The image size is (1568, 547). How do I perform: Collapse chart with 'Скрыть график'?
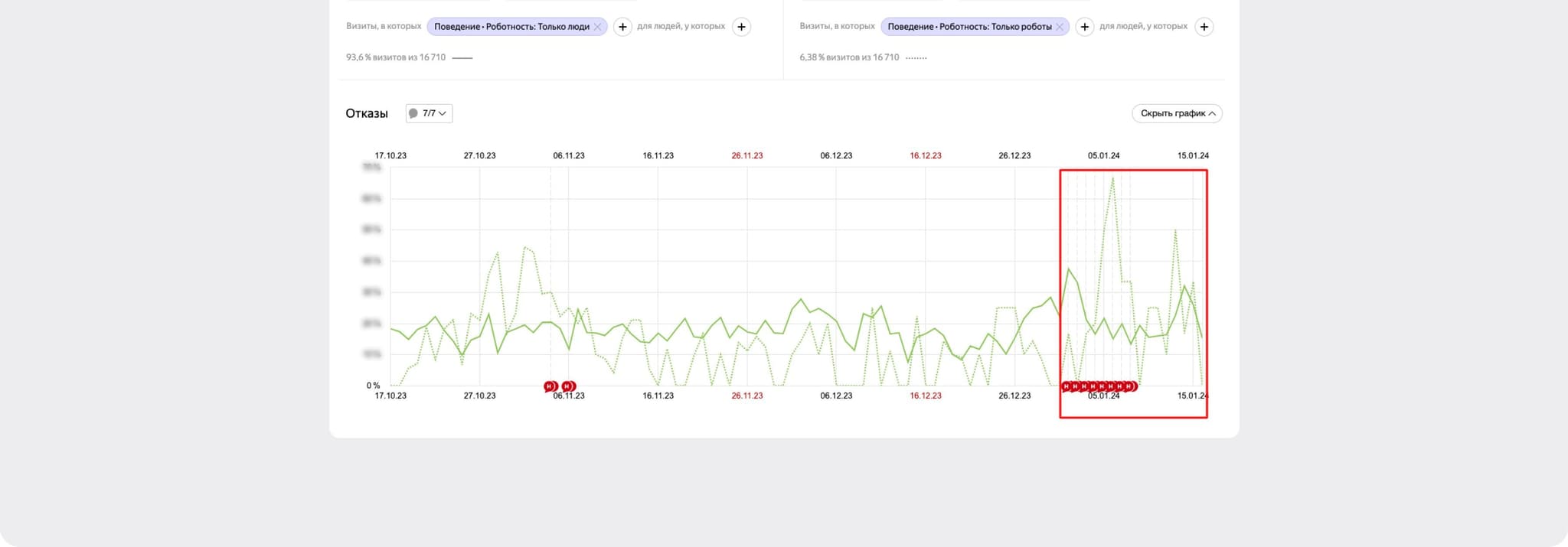pyautogui.click(x=1177, y=113)
